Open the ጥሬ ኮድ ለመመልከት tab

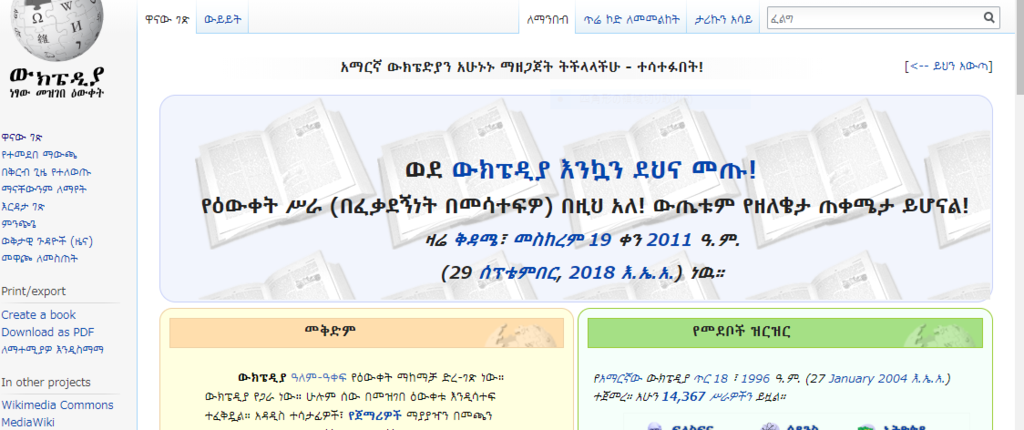coord(631,20)
